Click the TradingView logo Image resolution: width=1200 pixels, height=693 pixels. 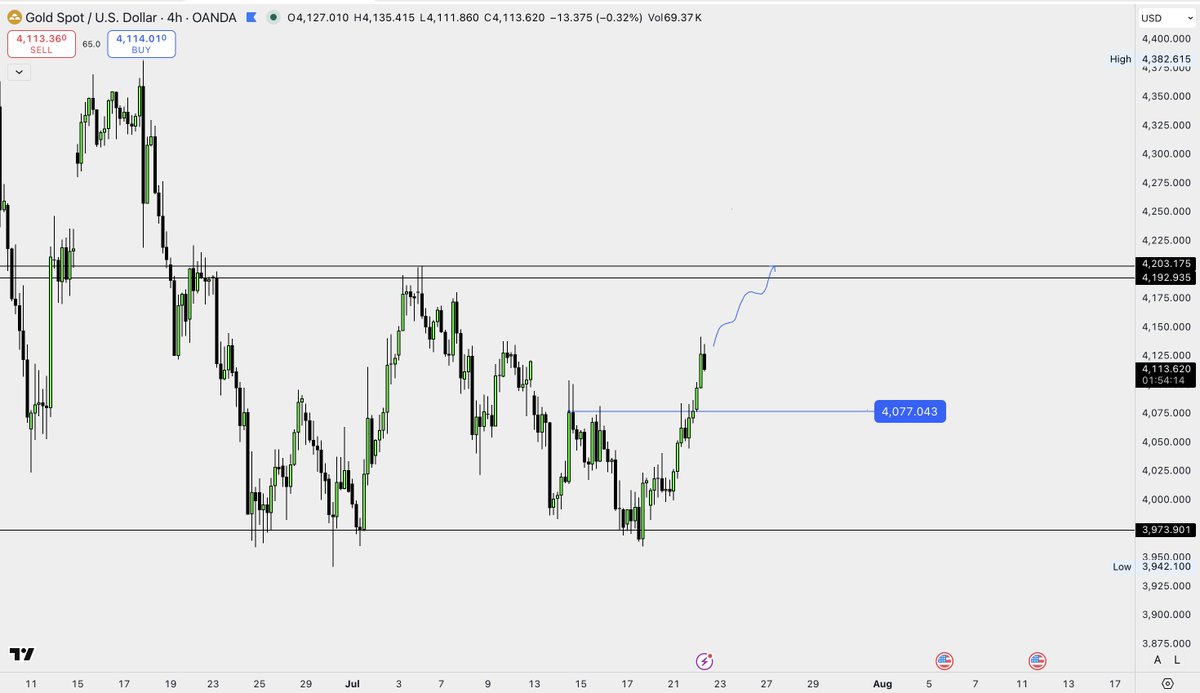pos(22,654)
